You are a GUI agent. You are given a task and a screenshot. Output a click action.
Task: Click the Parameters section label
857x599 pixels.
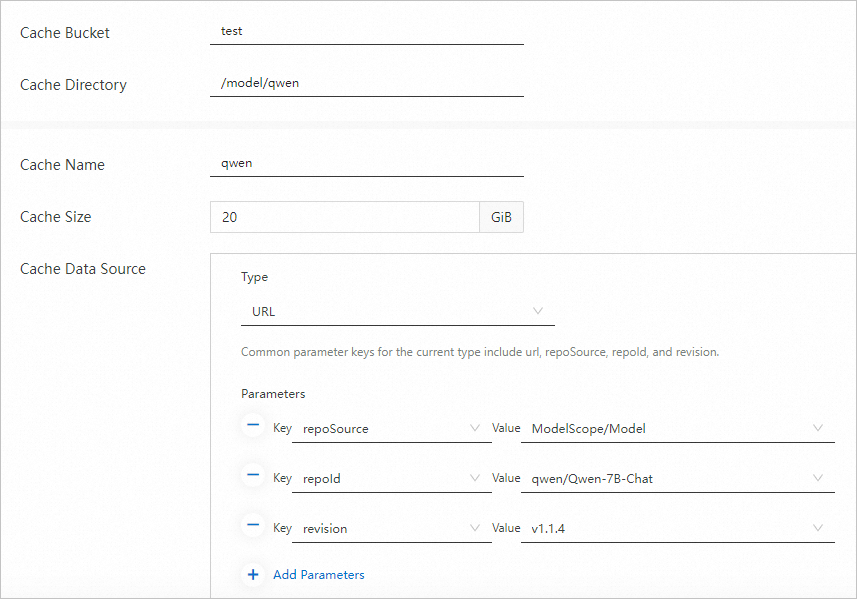pos(265,393)
